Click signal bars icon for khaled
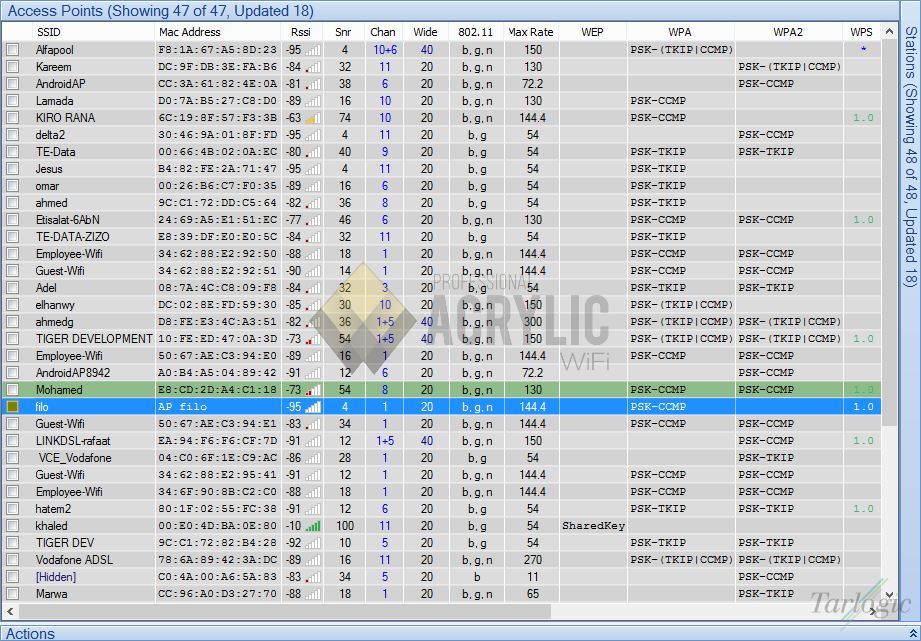 tap(313, 526)
